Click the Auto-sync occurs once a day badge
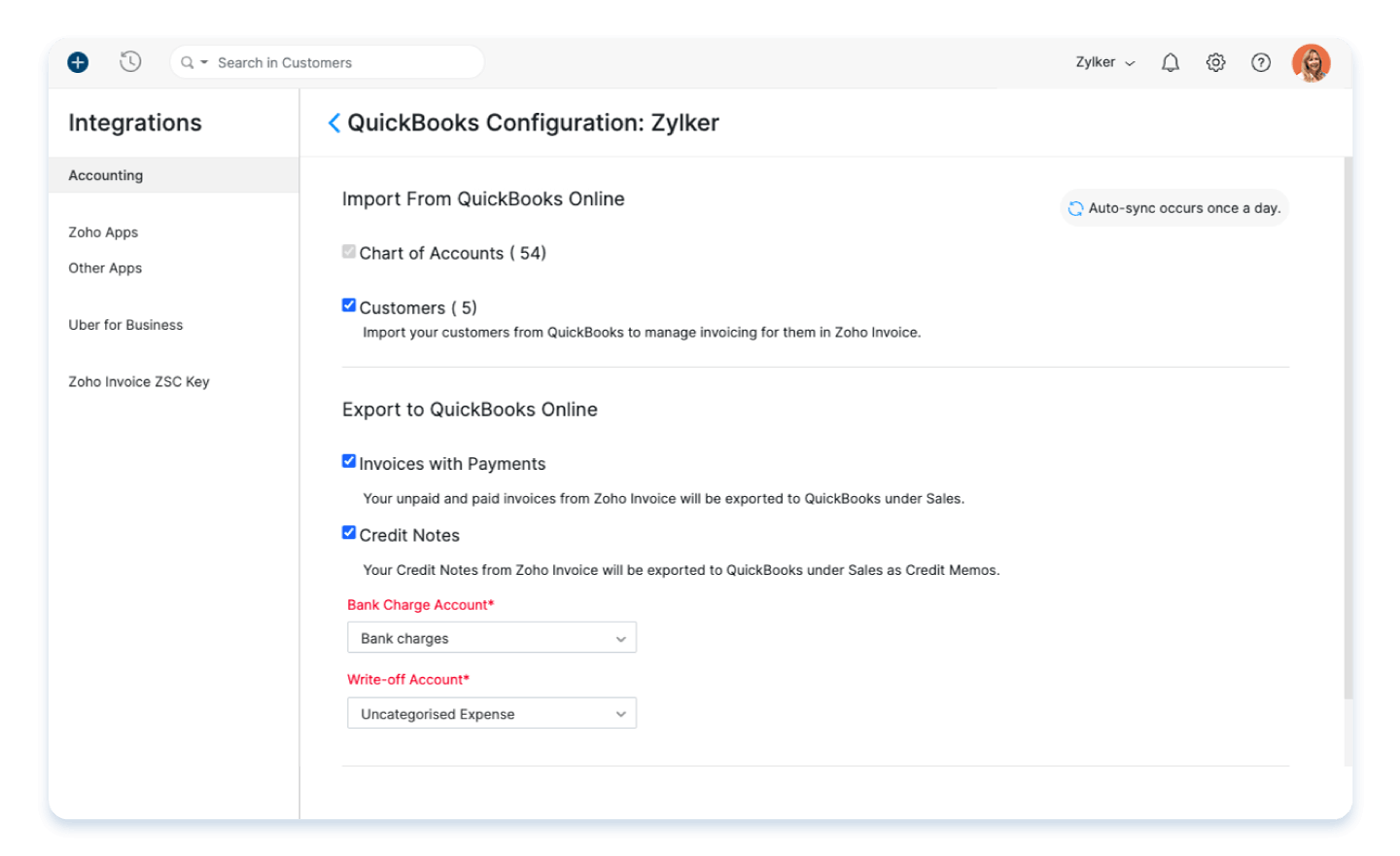This screenshot has width=1400, height=856. 1173,207
